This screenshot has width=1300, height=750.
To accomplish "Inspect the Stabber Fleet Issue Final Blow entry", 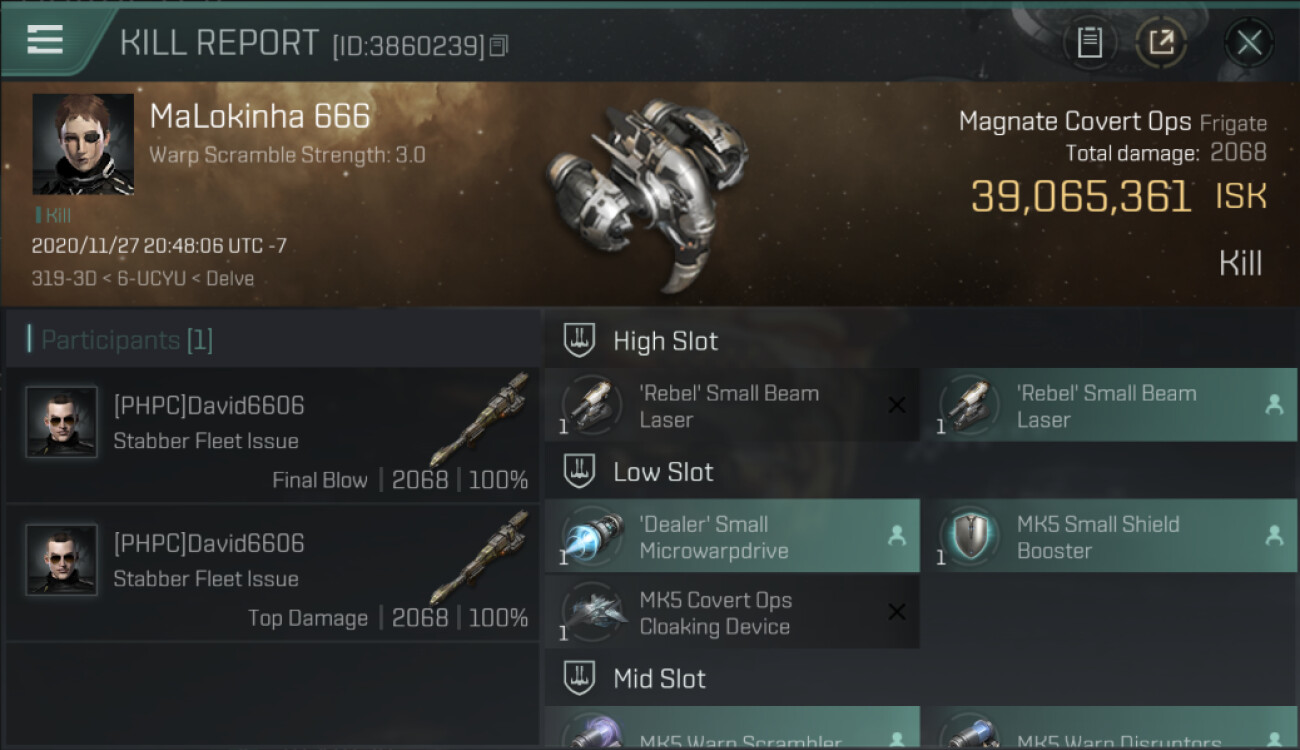I will [x=273, y=435].
